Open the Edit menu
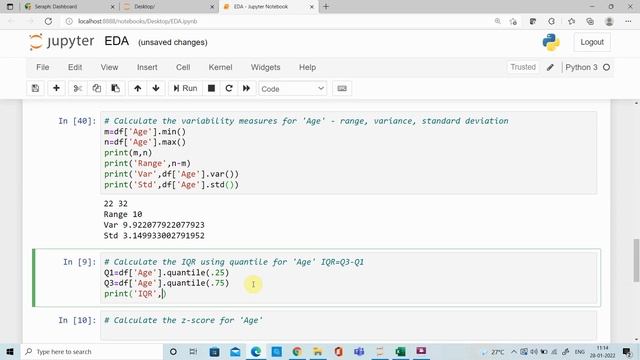 point(75,67)
